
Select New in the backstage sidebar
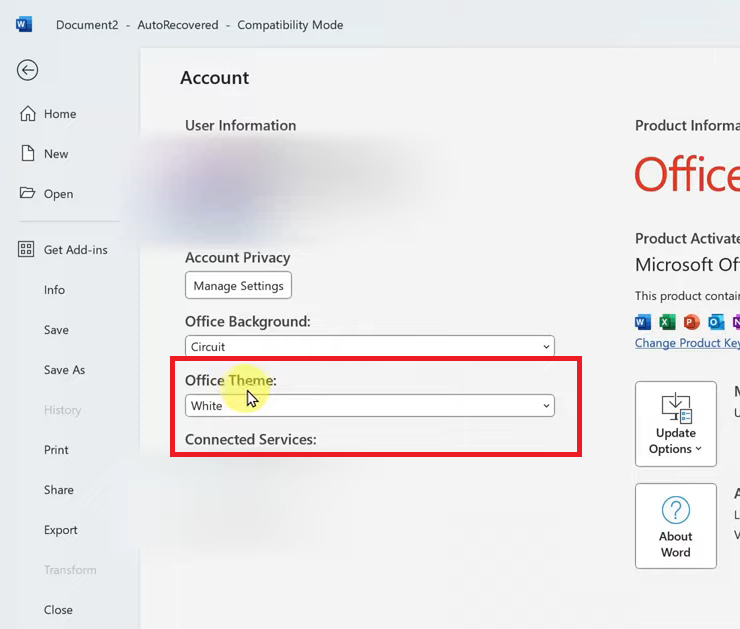click(56, 154)
